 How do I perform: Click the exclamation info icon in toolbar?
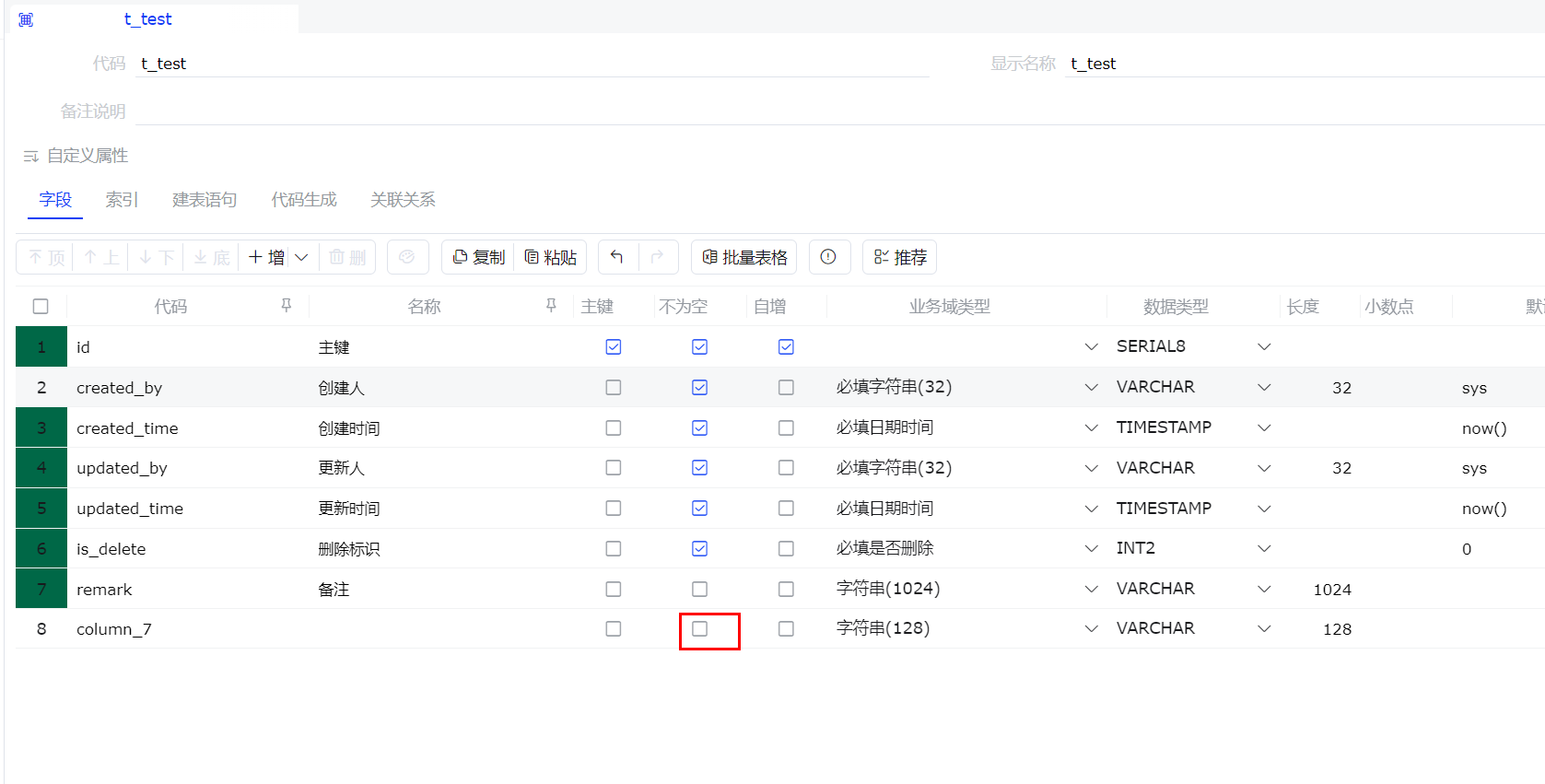coord(828,257)
